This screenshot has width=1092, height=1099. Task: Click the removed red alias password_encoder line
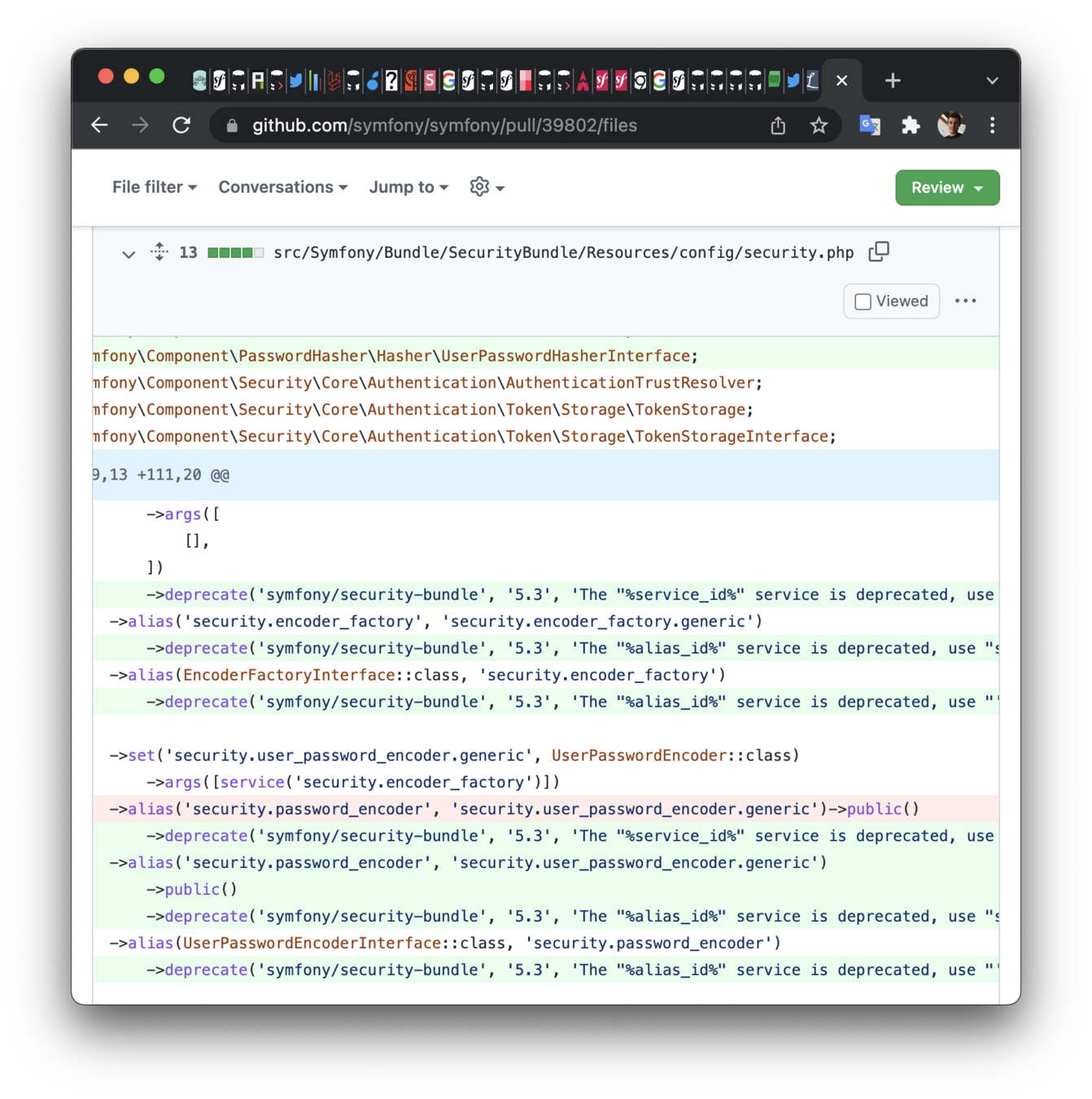coord(545,808)
